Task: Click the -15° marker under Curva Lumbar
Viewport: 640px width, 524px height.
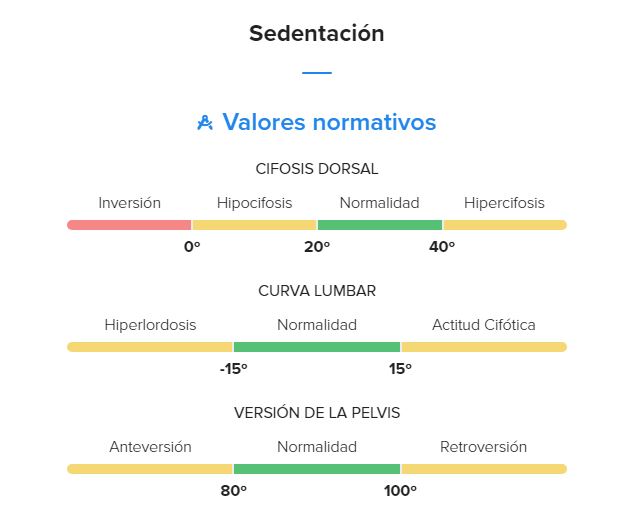Action: click(x=233, y=369)
